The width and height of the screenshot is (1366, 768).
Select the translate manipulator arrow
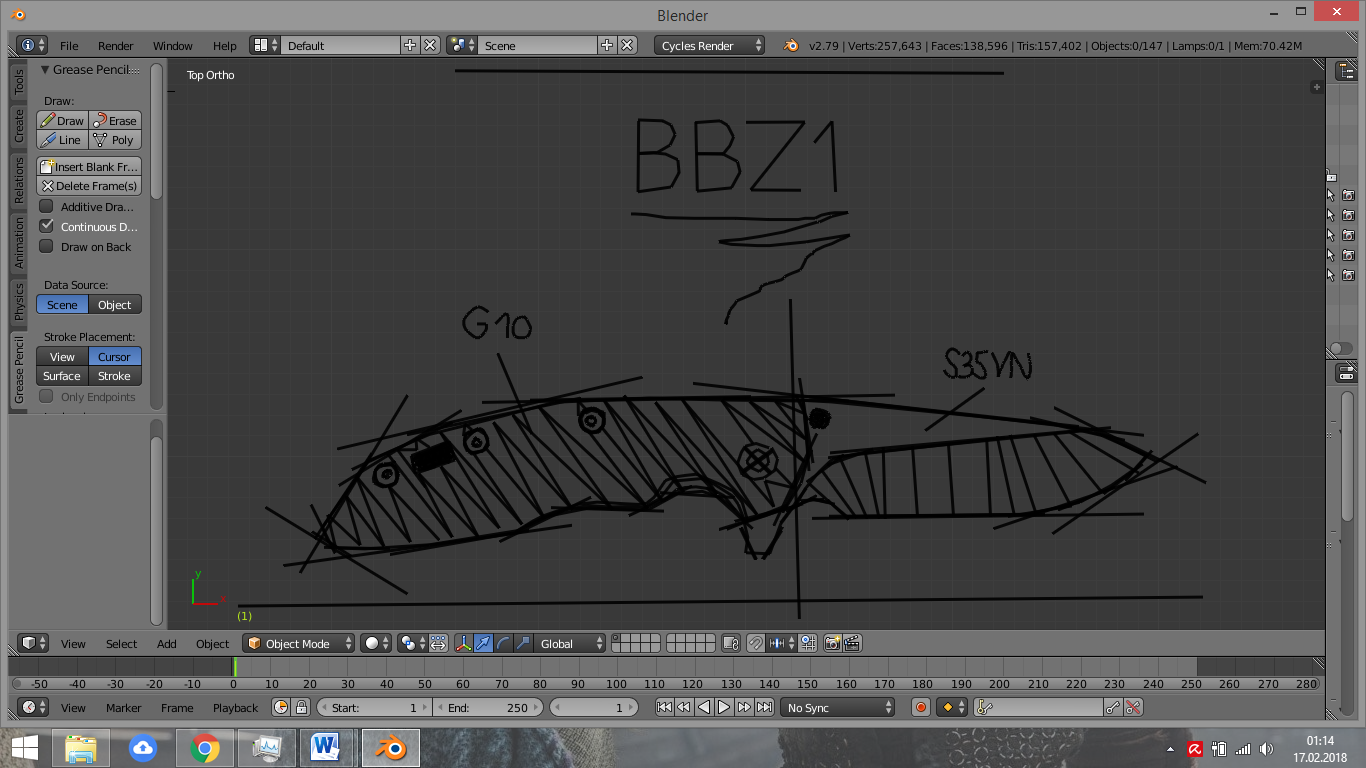[483, 644]
